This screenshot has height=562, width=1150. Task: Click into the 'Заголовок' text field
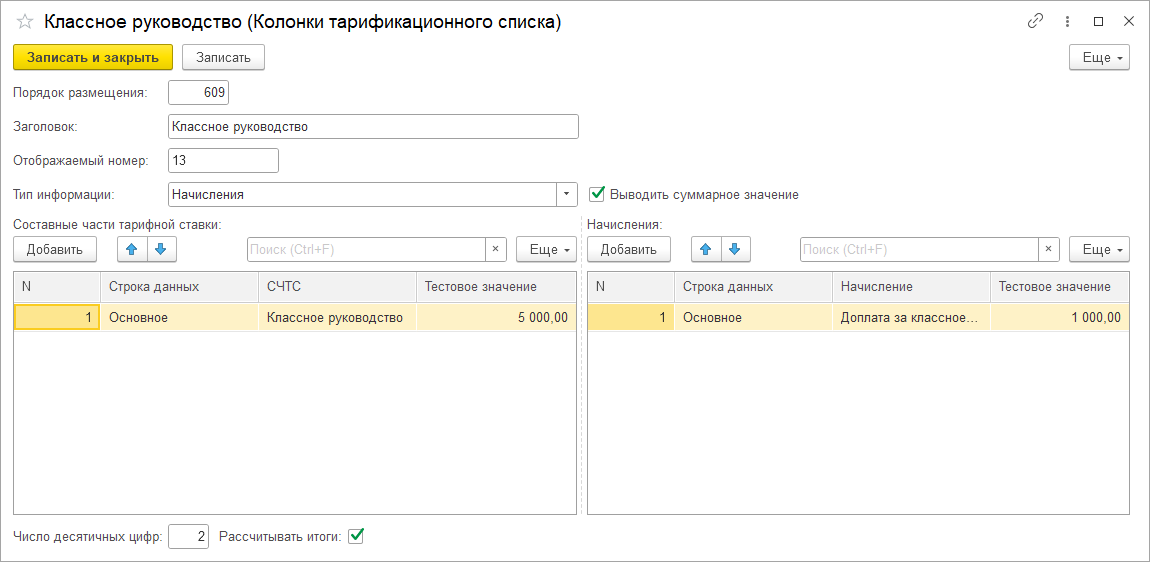(x=373, y=127)
